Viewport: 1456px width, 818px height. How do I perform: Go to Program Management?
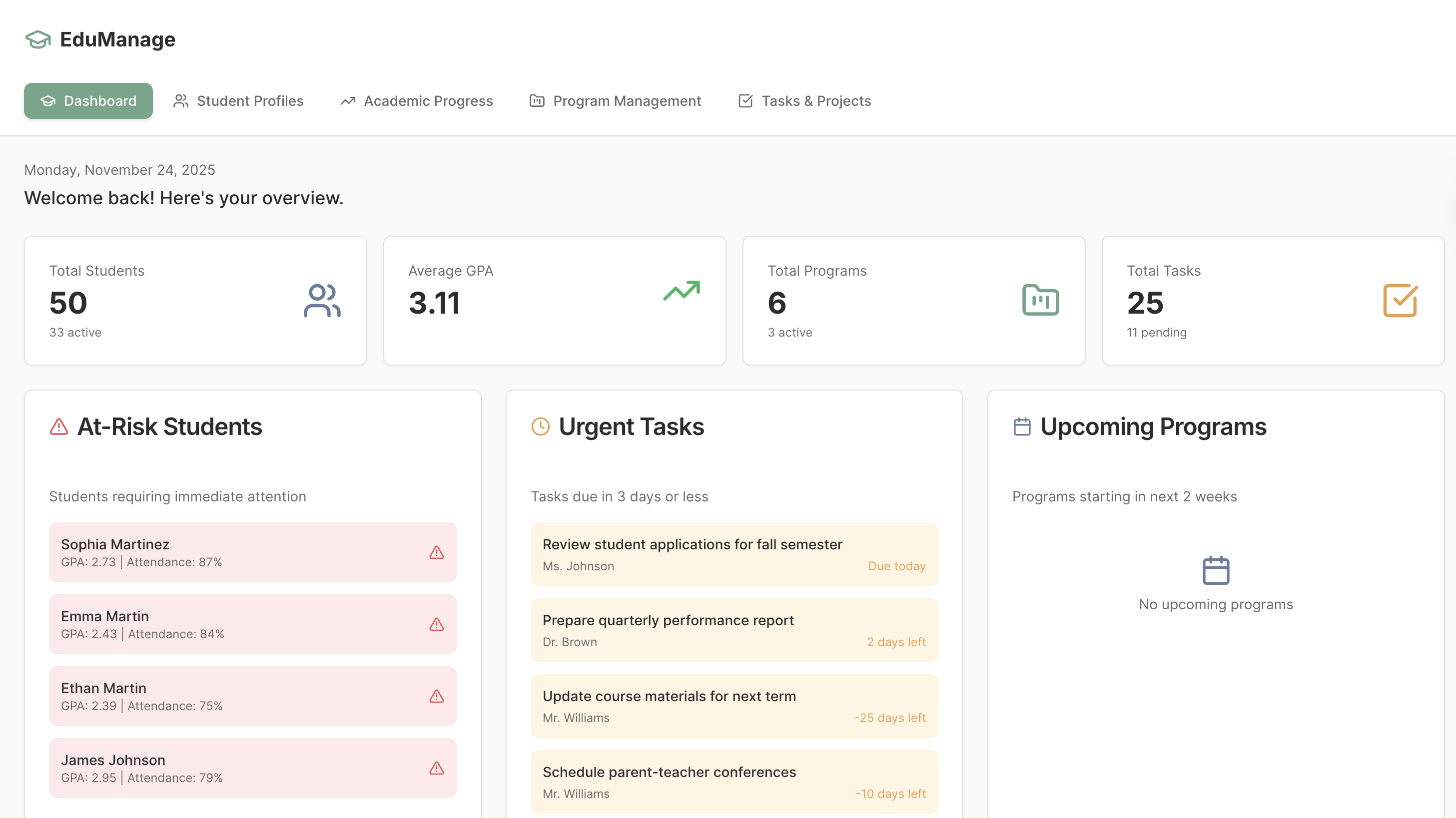616,100
